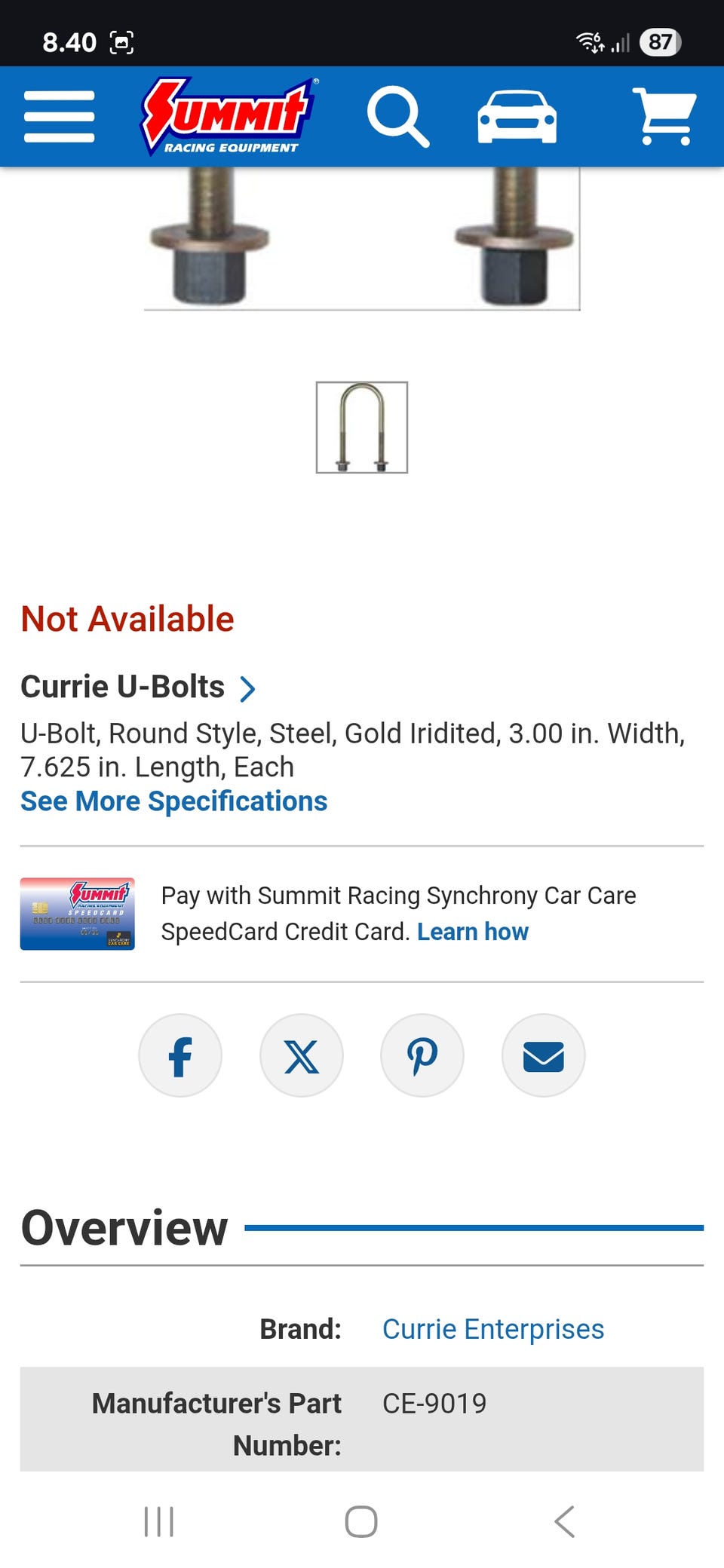724x1568 pixels.
Task: Open the hamburger navigation menu
Action: tap(59, 117)
